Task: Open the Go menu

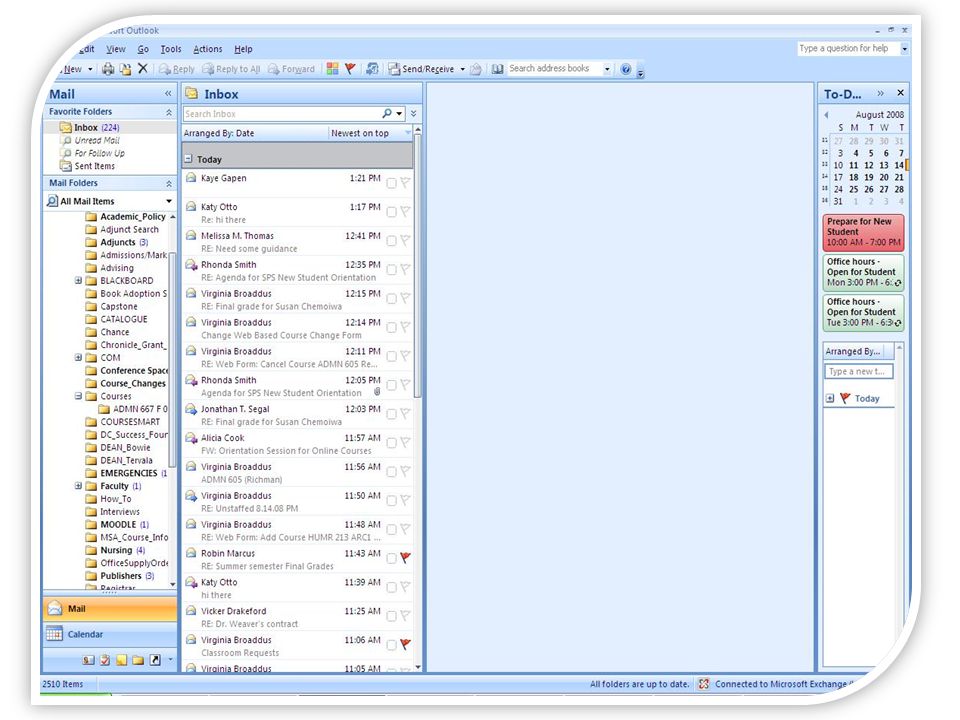Action: click(143, 49)
